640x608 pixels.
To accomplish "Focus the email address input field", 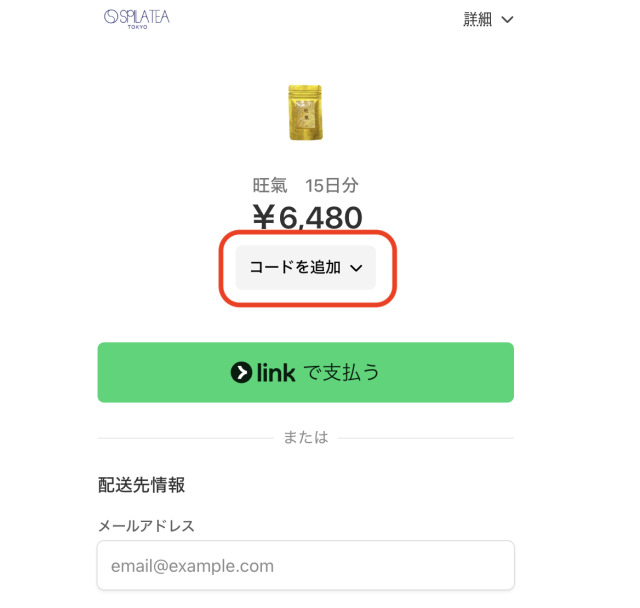I will click(305, 566).
